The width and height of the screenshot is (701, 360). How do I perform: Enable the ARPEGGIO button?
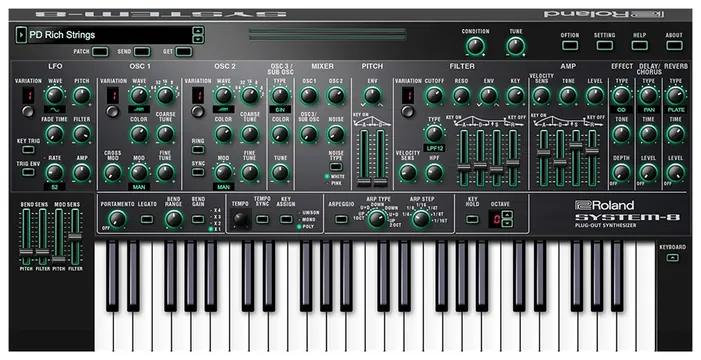pos(342,219)
